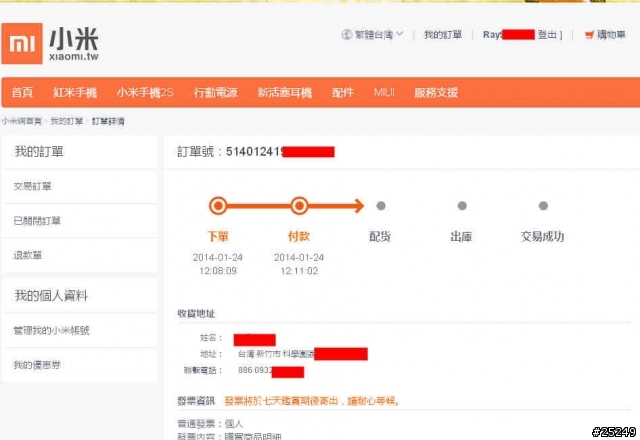Viewport: 640px width, 440px height.
Task: Click the 886 phone number text
Action: [255, 370]
